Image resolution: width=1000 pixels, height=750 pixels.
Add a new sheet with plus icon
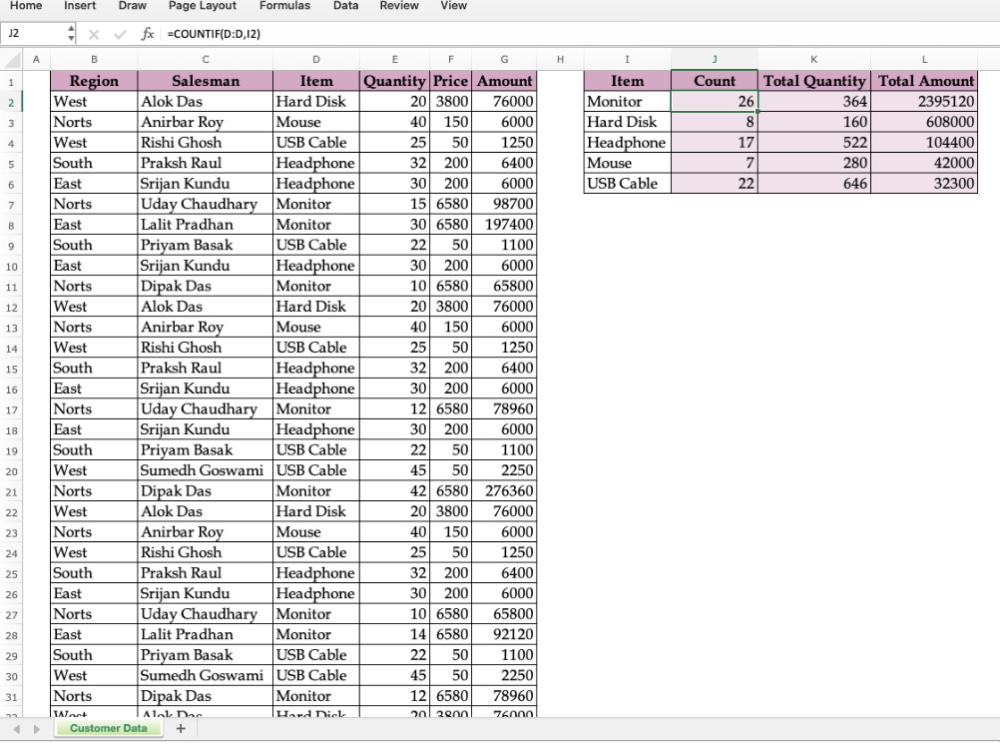(x=180, y=728)
